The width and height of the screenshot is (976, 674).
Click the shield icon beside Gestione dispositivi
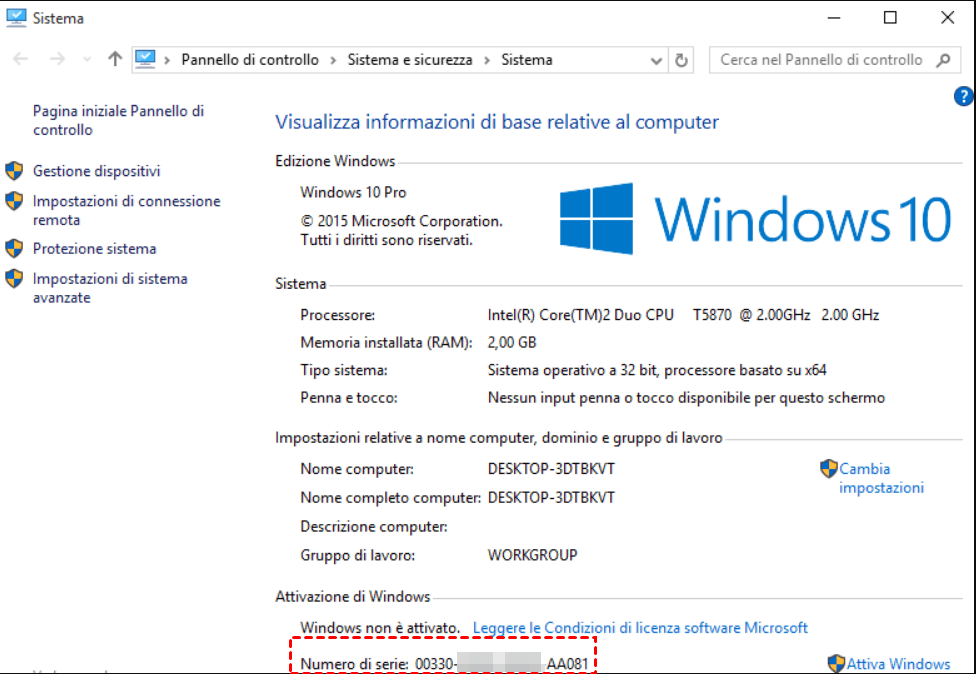[x=14, y=171]
